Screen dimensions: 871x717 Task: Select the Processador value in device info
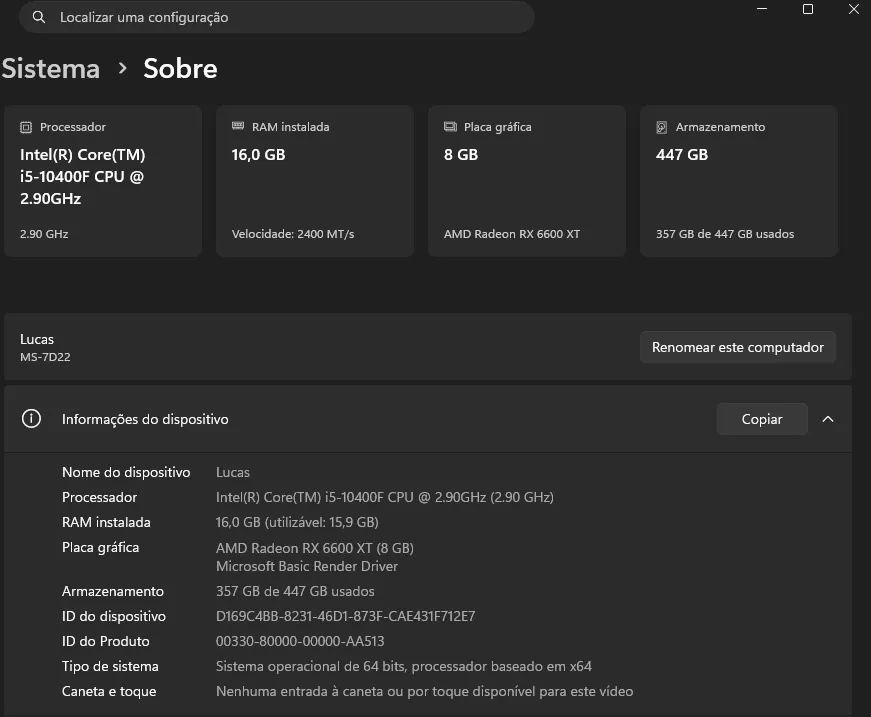[384, 497]
